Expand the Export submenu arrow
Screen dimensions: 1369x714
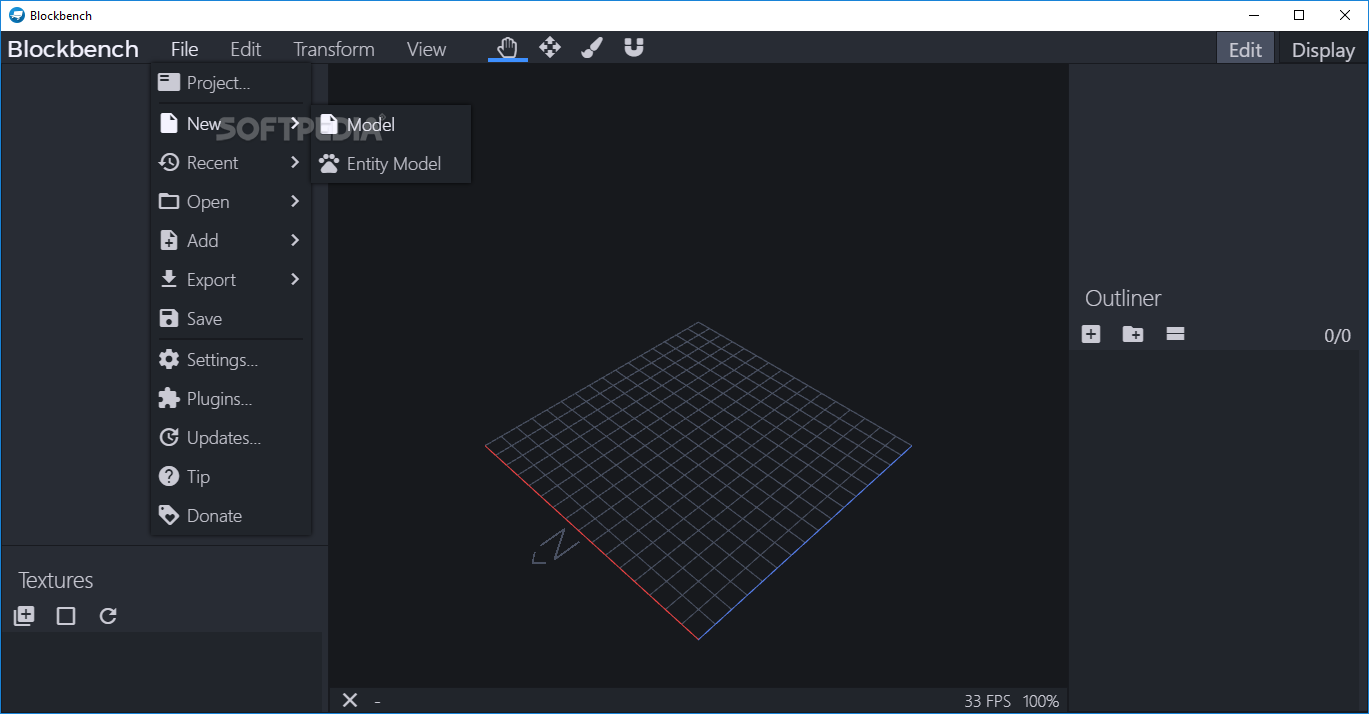295,279
